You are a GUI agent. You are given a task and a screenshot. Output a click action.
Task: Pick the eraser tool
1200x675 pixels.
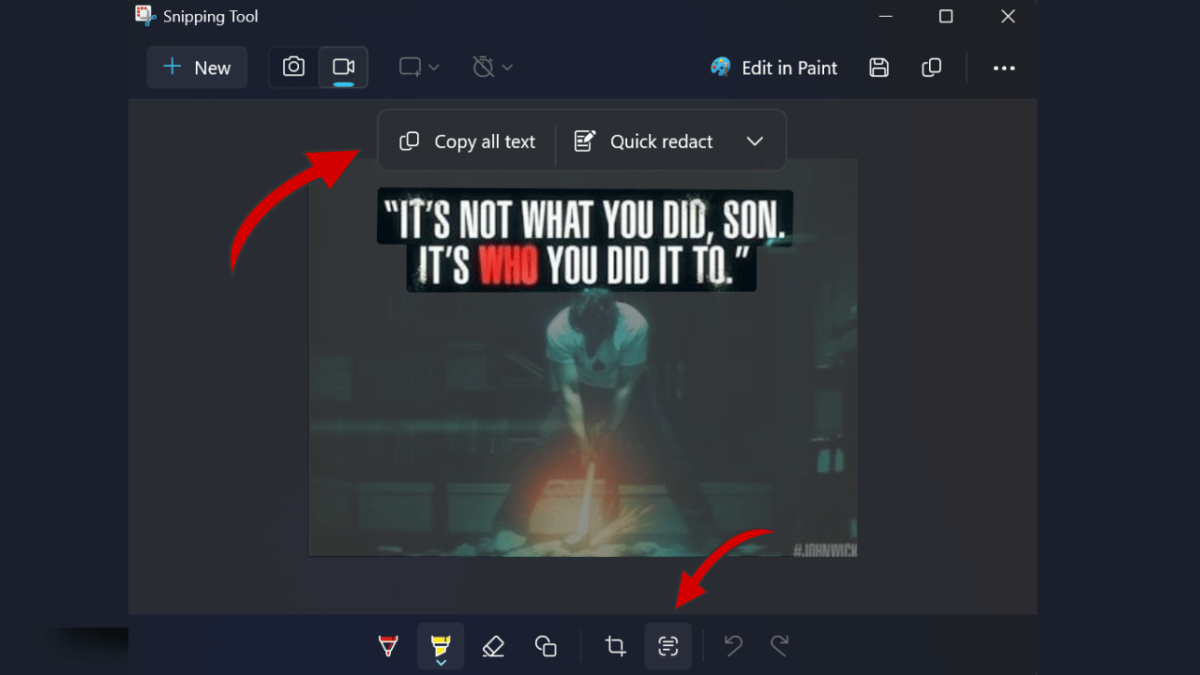coord(493,647)
